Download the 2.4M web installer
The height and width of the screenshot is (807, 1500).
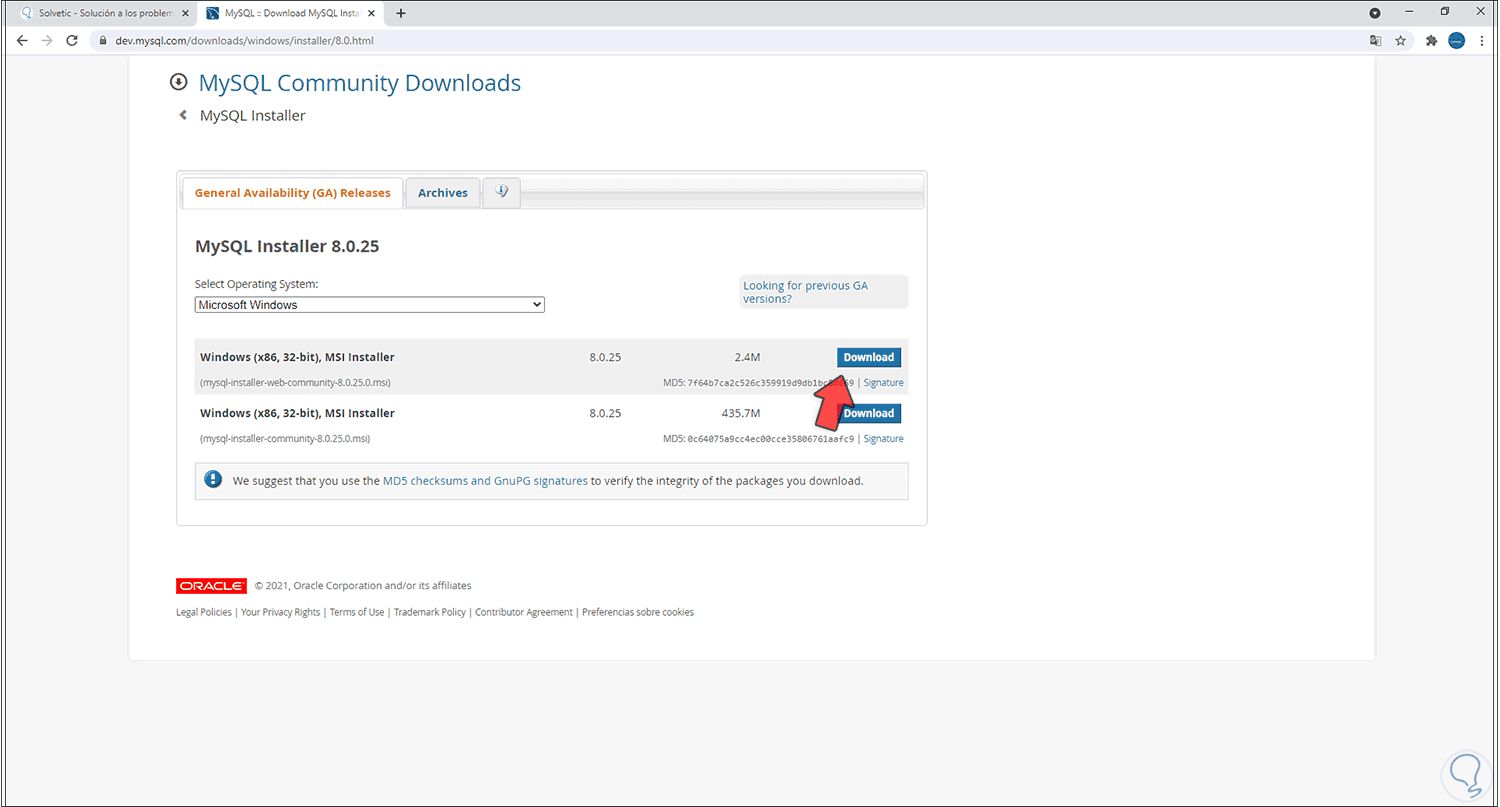pyautogui.click(x=869, y=357)
